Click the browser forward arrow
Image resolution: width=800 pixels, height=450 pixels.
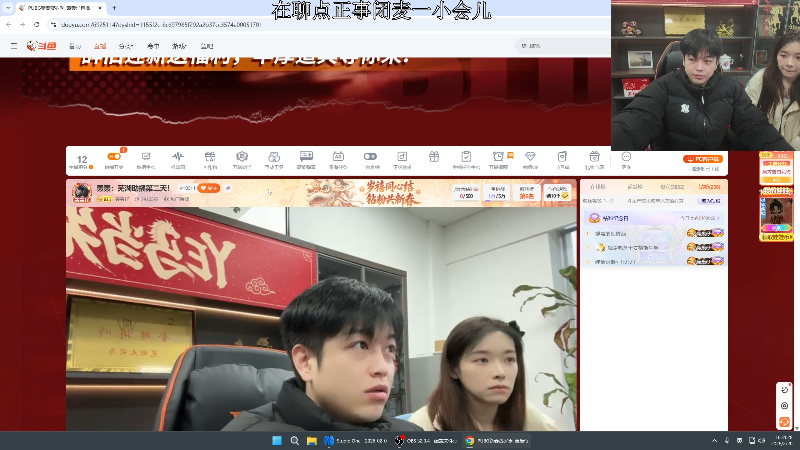[x=22, y=24]
